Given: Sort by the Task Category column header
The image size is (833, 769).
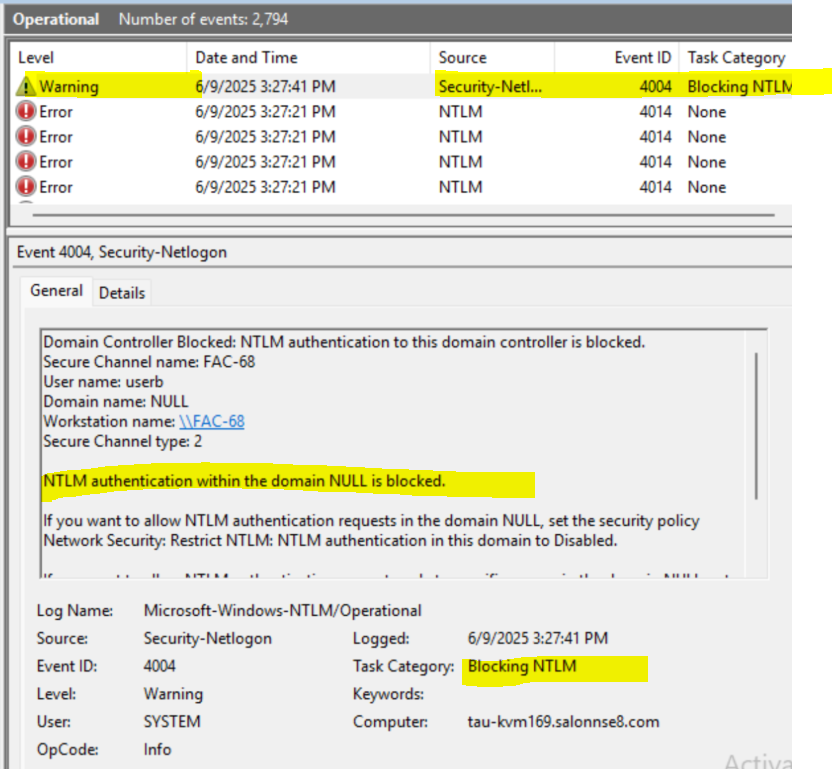Looking at the screenshot, I should (734, 57).
